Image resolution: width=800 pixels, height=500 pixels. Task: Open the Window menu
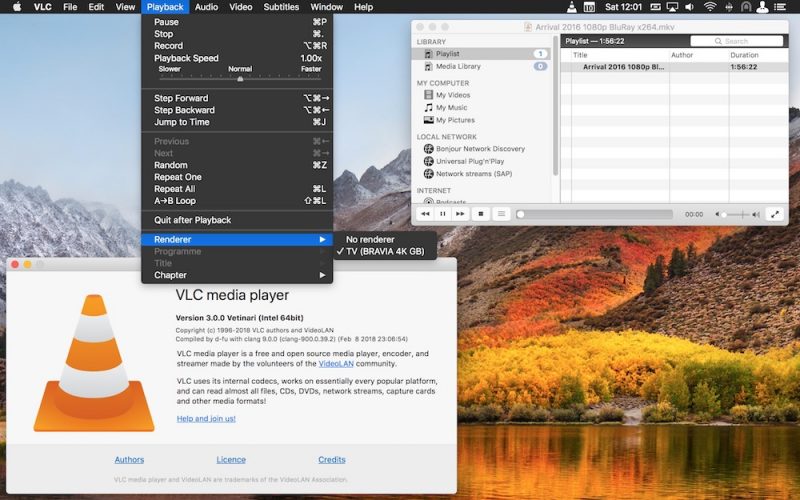[x=327, y=7]
